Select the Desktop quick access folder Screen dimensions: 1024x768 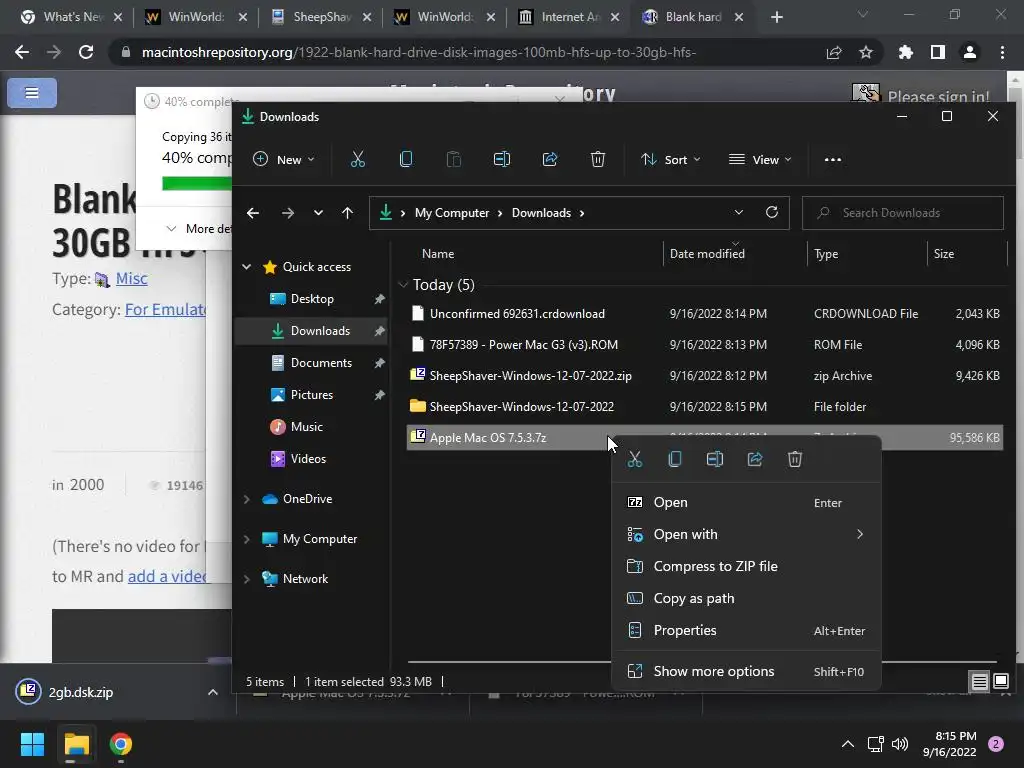coord(312,299)
